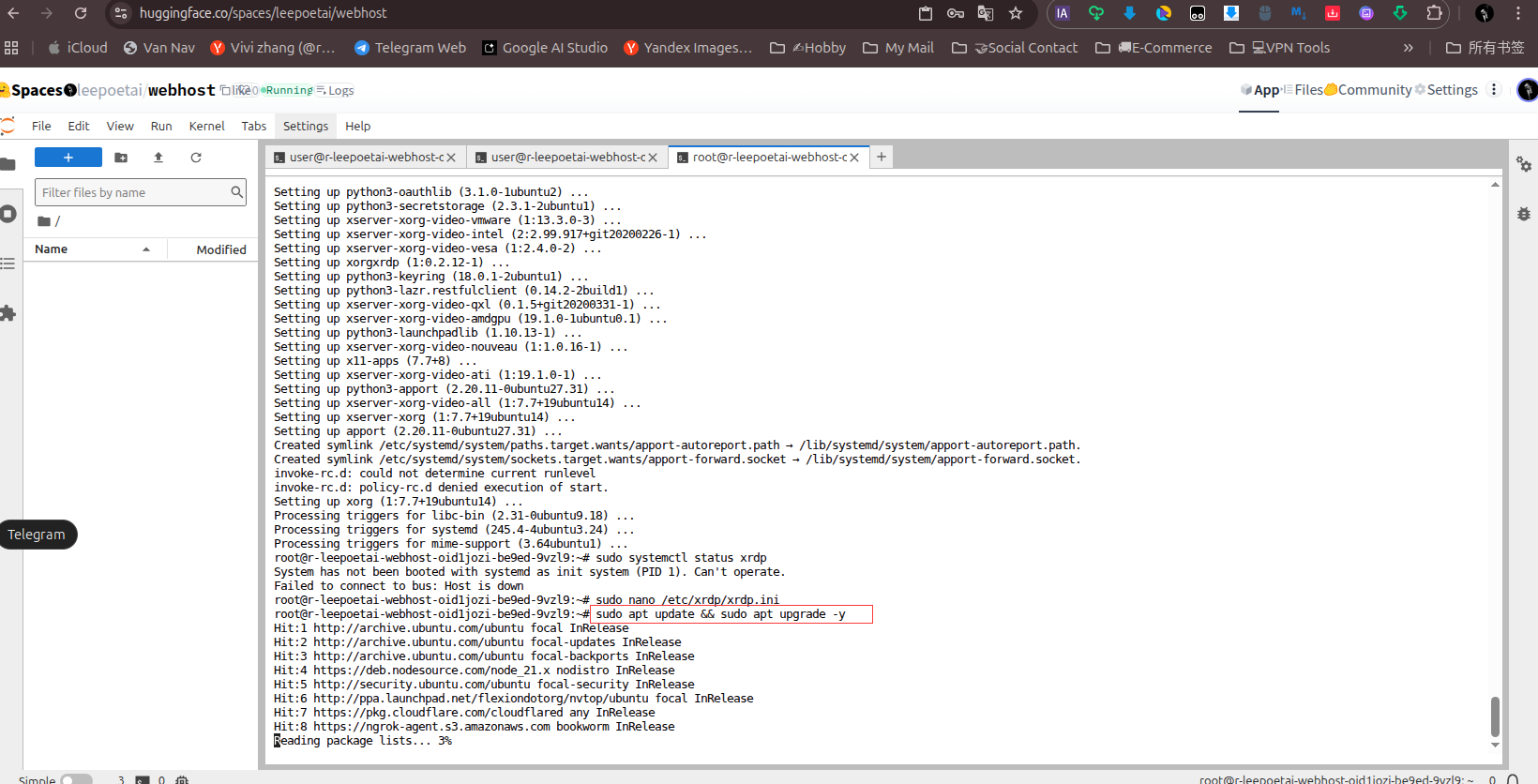Viewport: 1538px width, 784px height.
Task: Add a new tab with plus button
Action: 882,158
